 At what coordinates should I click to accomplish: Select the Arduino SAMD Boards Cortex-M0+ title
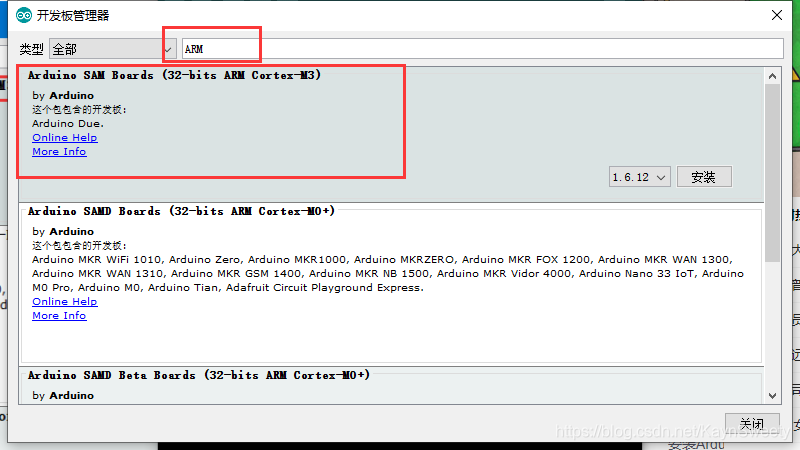(181, 211)
